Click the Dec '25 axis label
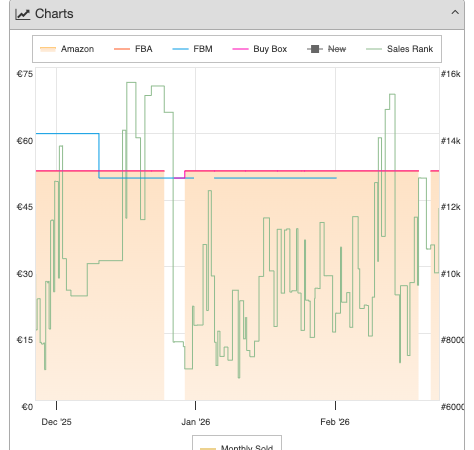The image size is (474, 450). [x=56, y=422]
